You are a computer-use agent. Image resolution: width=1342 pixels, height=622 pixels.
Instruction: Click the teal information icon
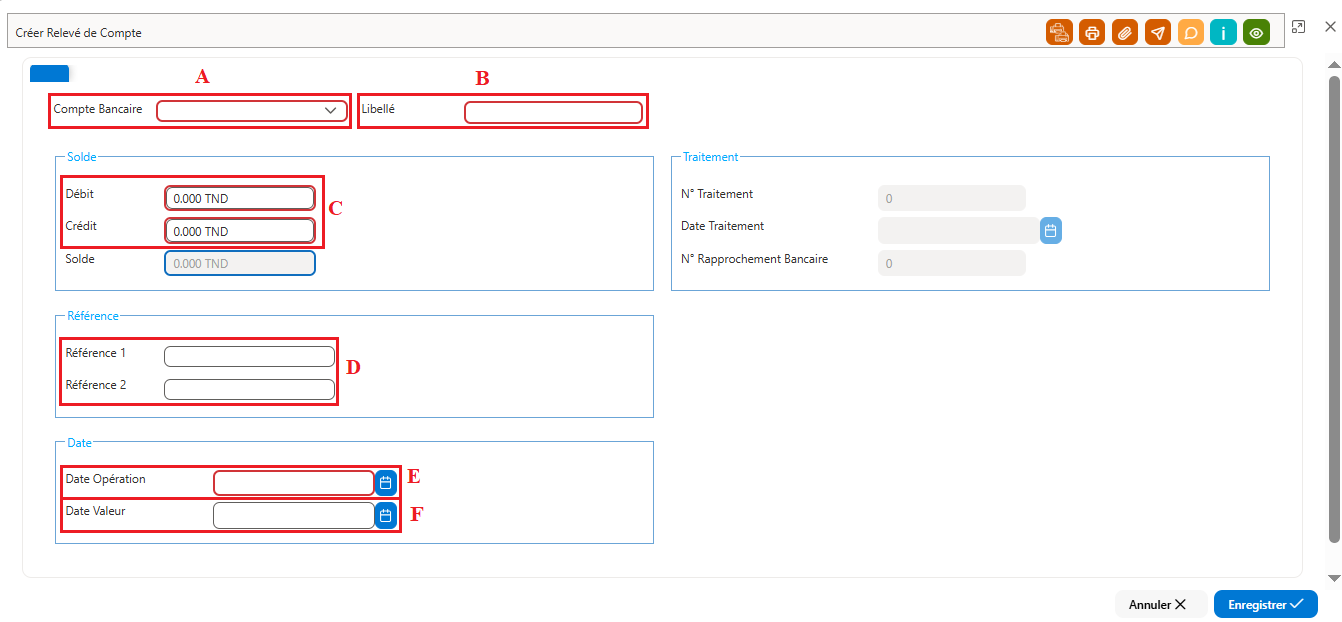[x=1224, y=32]
